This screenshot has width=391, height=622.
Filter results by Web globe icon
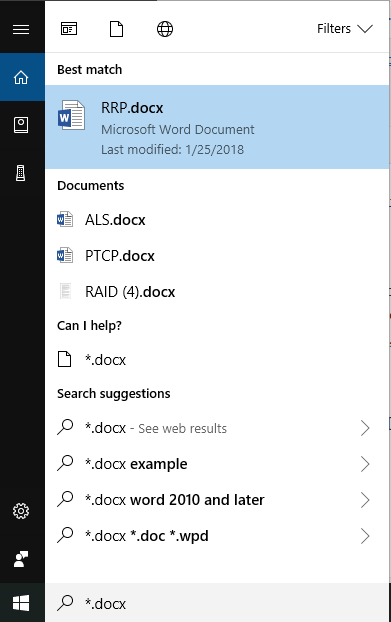click(x=165, y=29)
